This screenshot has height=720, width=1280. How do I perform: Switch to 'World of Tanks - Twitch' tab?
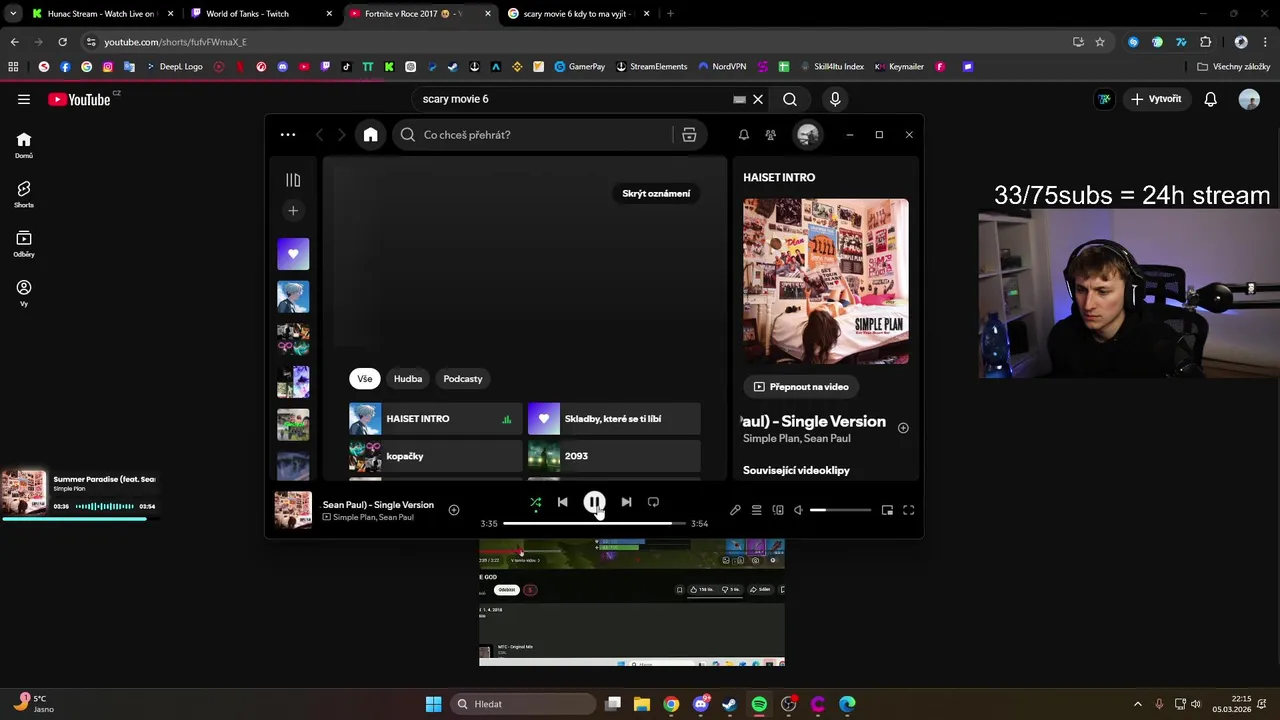pyautogui.click(x=260, y=14)
